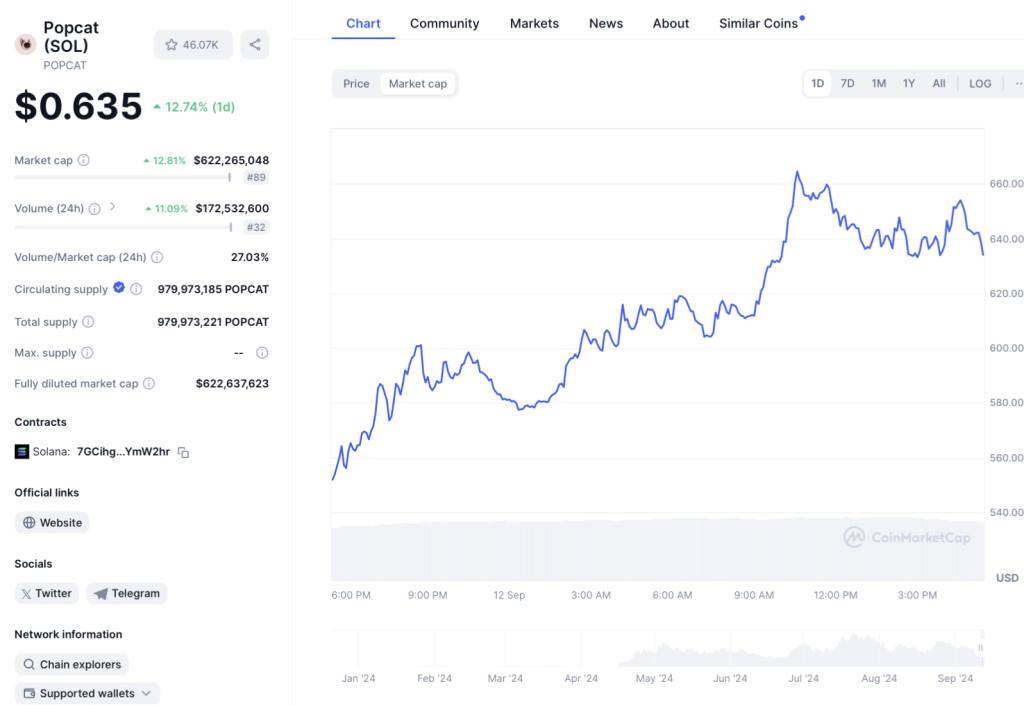
Task: Expand the Supported wallets dropdown
Action: click(87, 693)
